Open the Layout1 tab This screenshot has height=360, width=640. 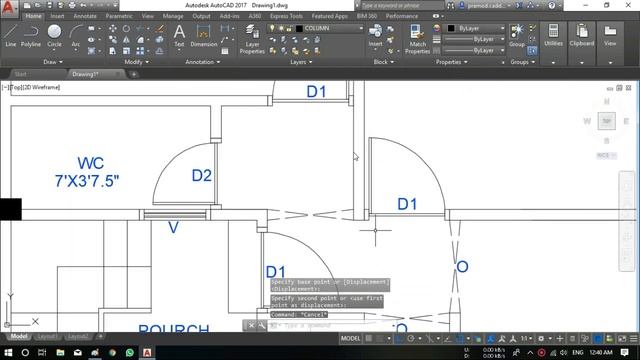tap(47, 336)
